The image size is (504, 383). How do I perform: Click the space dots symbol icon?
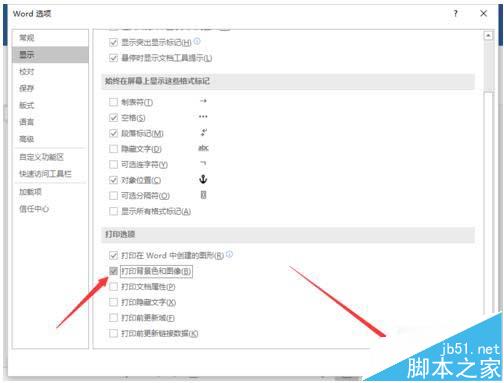(203, 116)
